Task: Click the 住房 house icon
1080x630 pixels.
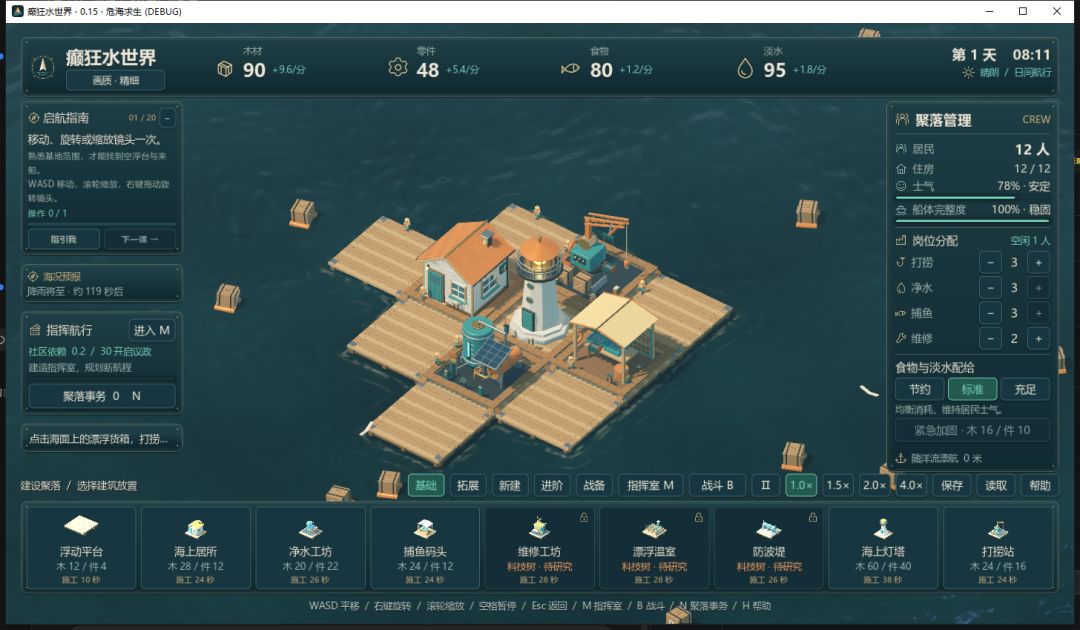Action: coord(901,169)
